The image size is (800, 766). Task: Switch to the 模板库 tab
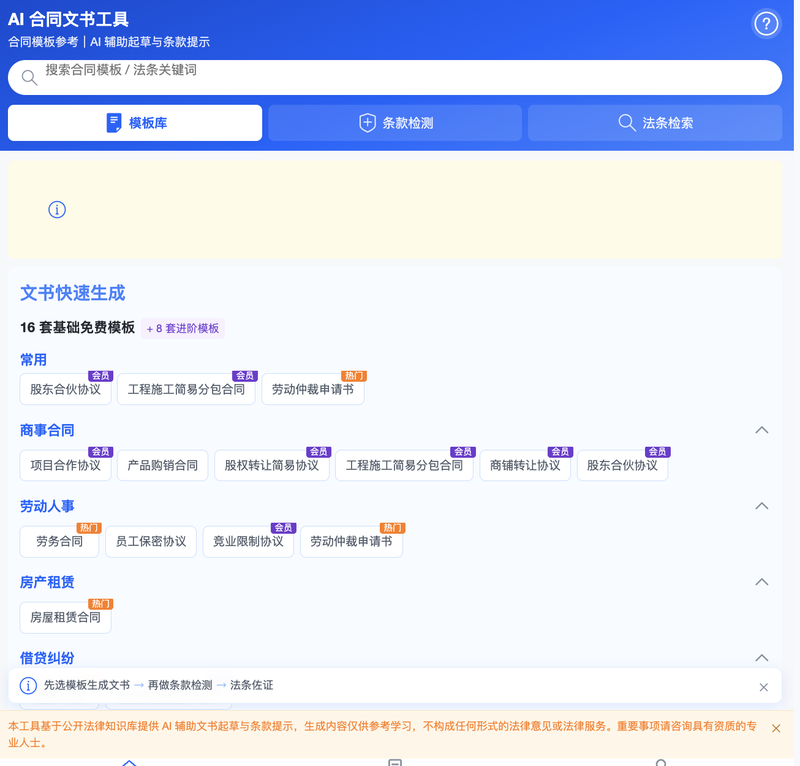[x=135, y=123]
